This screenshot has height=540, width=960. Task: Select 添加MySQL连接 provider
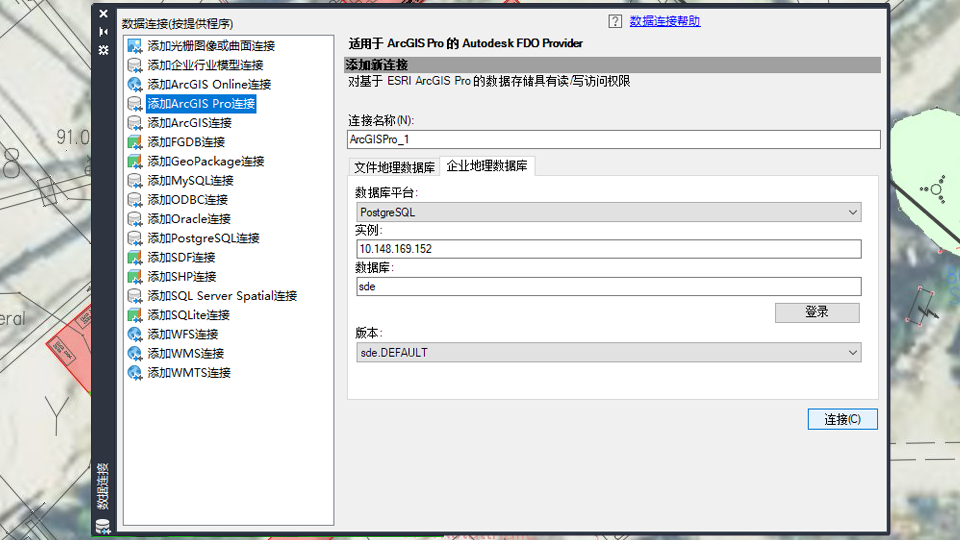coord(190,181)
